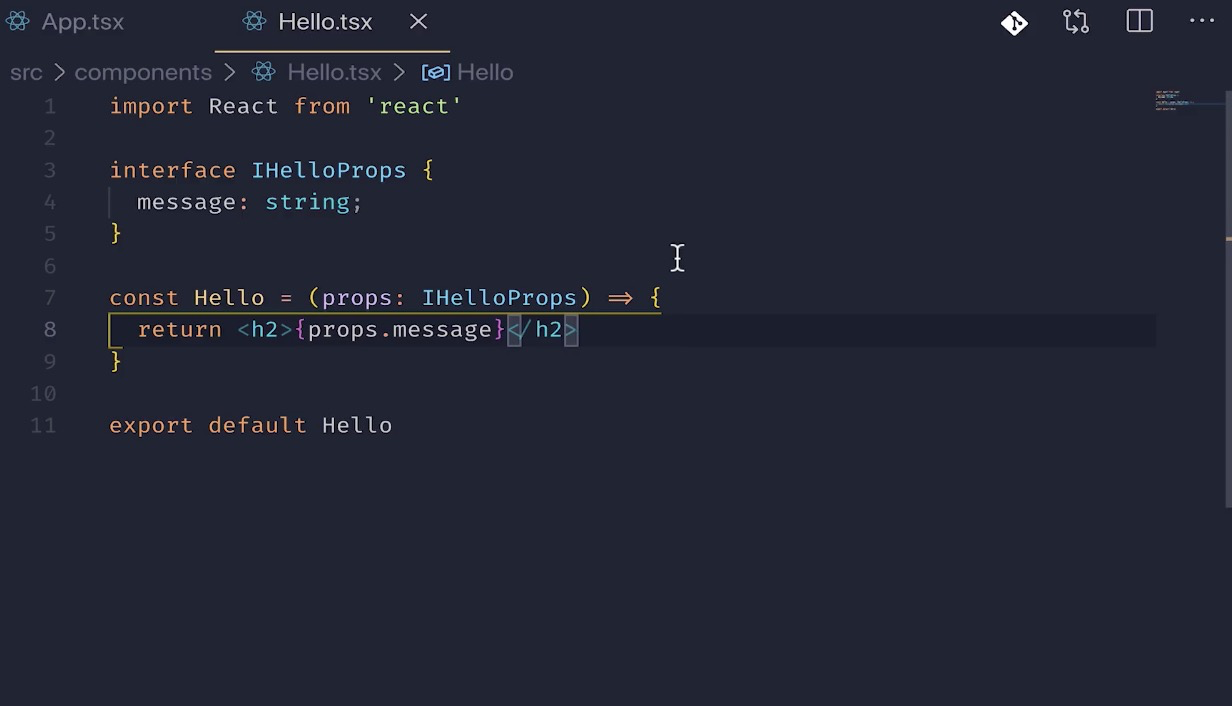
Task: Split the editor to the right
Action: (x=1140, y=22)
